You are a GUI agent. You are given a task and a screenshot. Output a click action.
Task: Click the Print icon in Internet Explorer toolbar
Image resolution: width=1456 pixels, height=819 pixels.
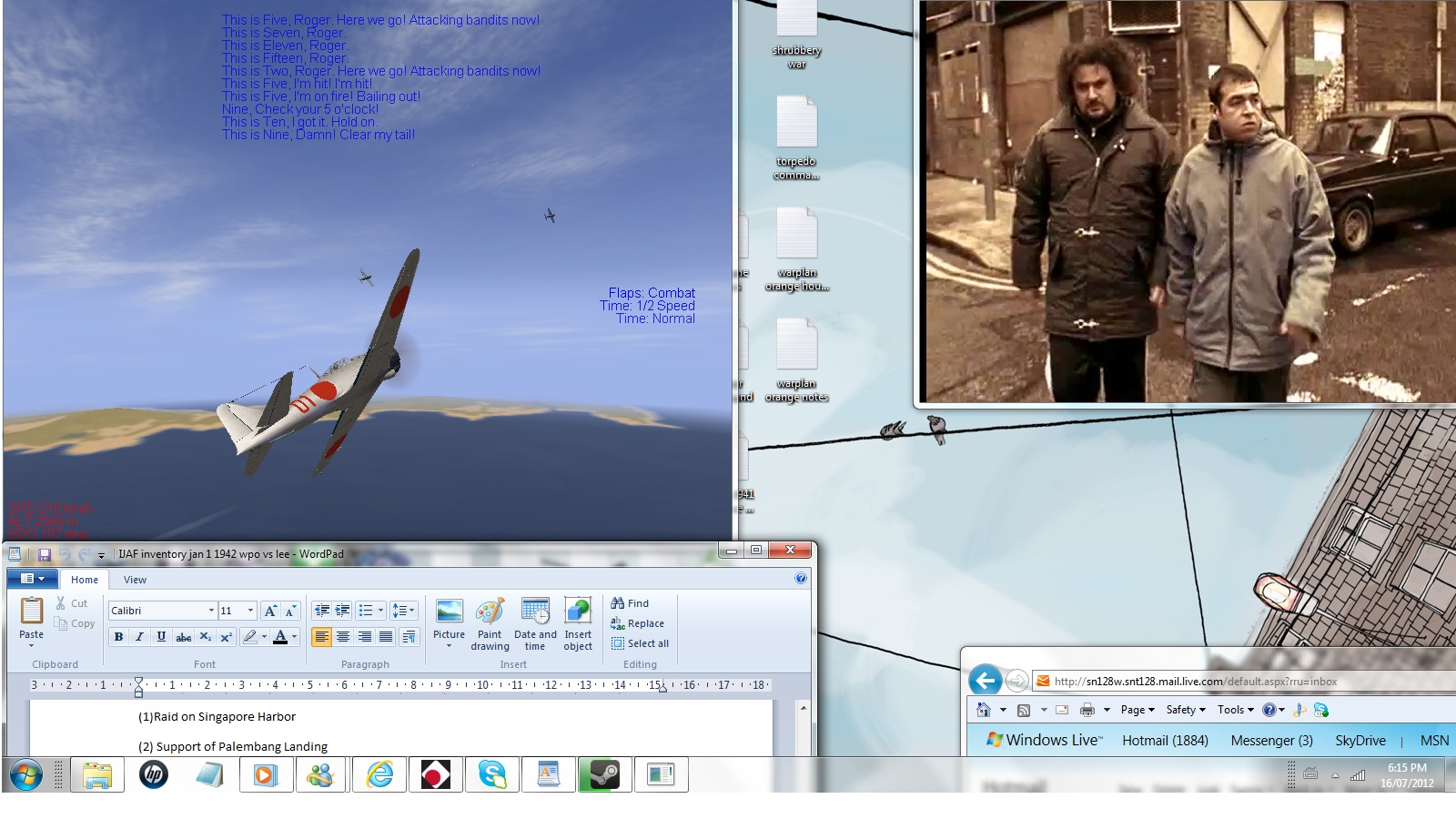pos(1087,710)
